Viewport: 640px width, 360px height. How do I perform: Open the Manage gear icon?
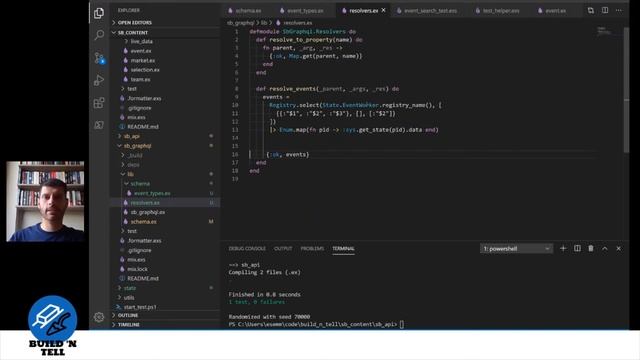tap(99, 317)
